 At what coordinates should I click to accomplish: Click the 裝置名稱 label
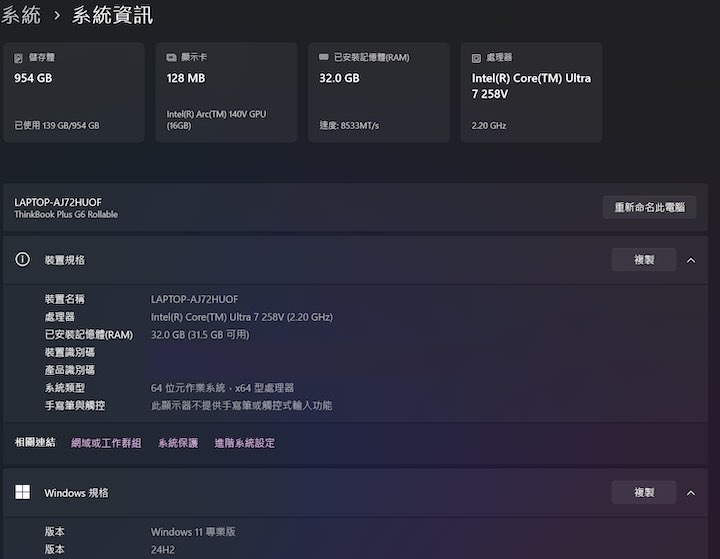(x=65, y=299)
